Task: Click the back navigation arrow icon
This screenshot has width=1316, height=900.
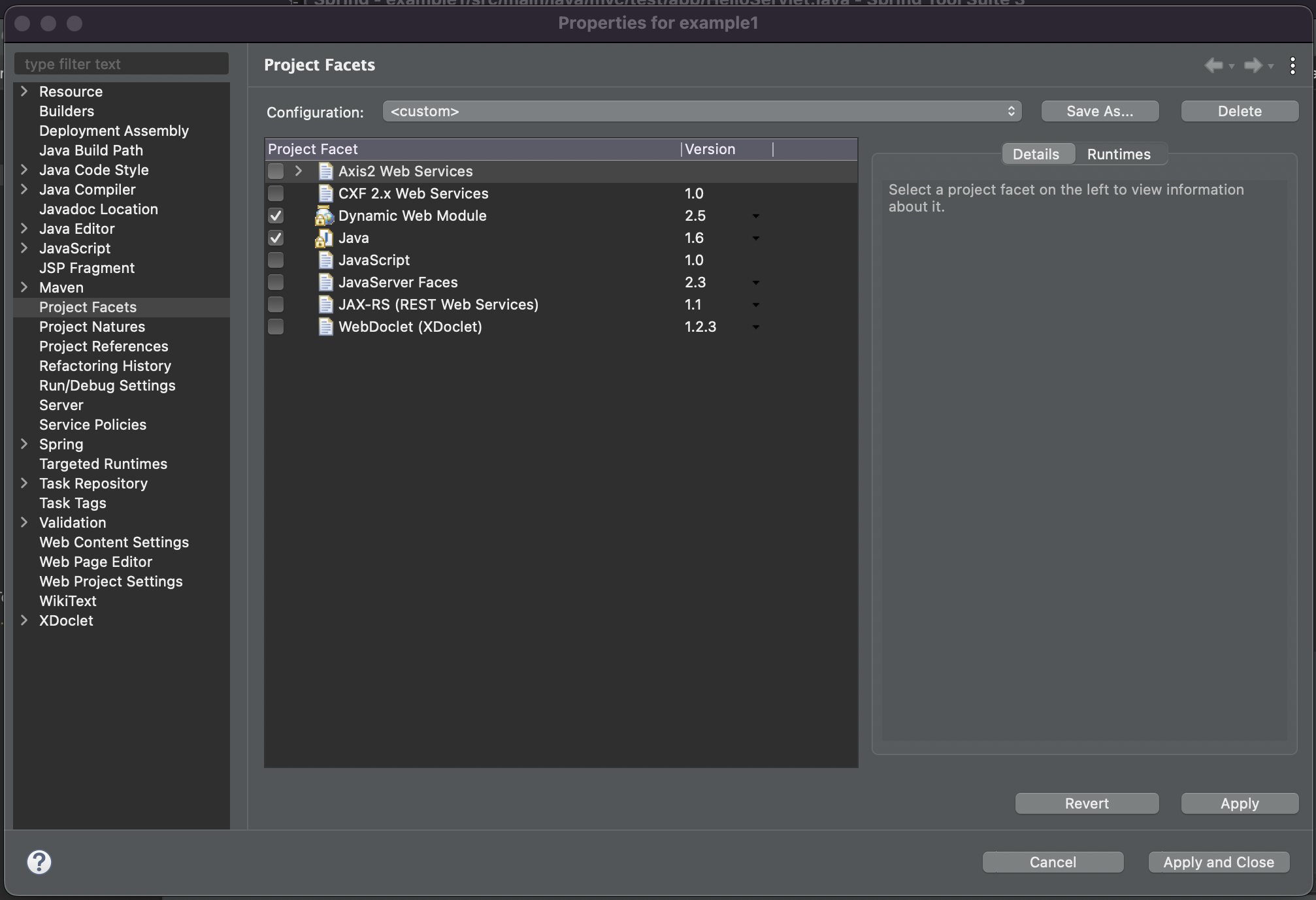Action: [1213, 65]
